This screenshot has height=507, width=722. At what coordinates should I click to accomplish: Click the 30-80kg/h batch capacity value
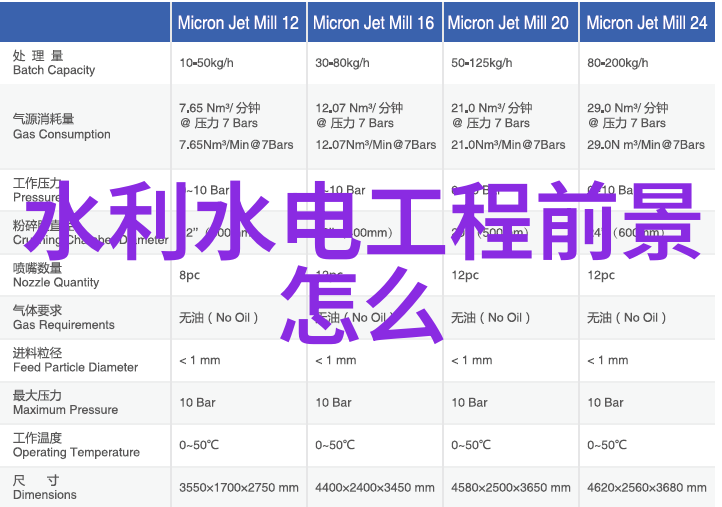342,63
